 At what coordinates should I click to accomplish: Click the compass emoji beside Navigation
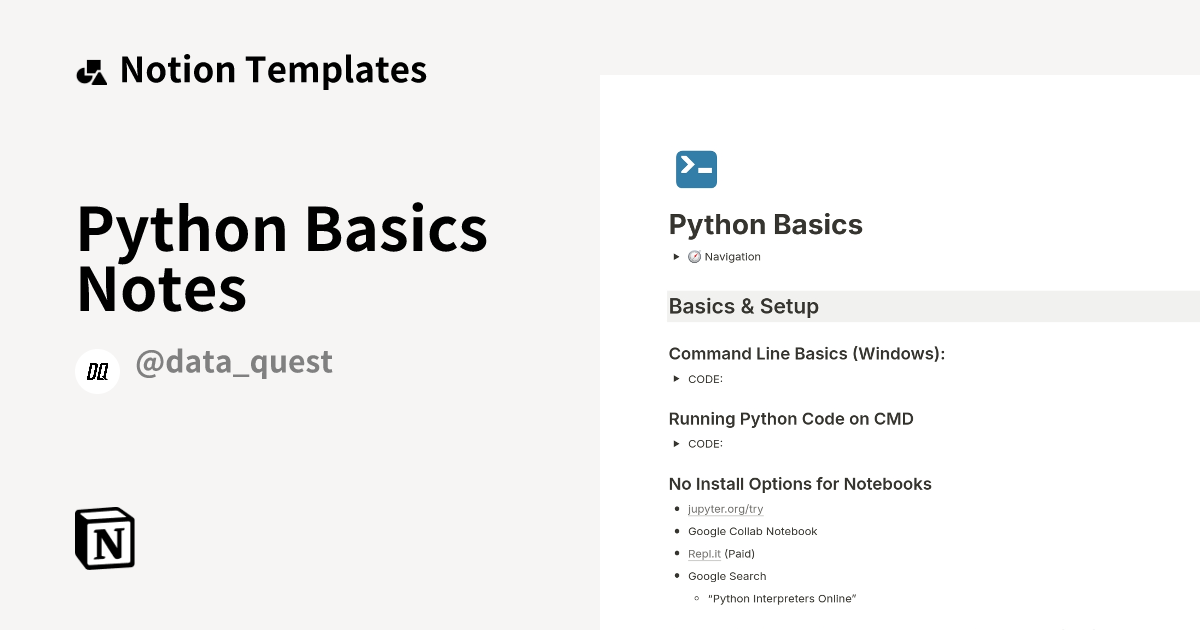[x=694, y=256]
